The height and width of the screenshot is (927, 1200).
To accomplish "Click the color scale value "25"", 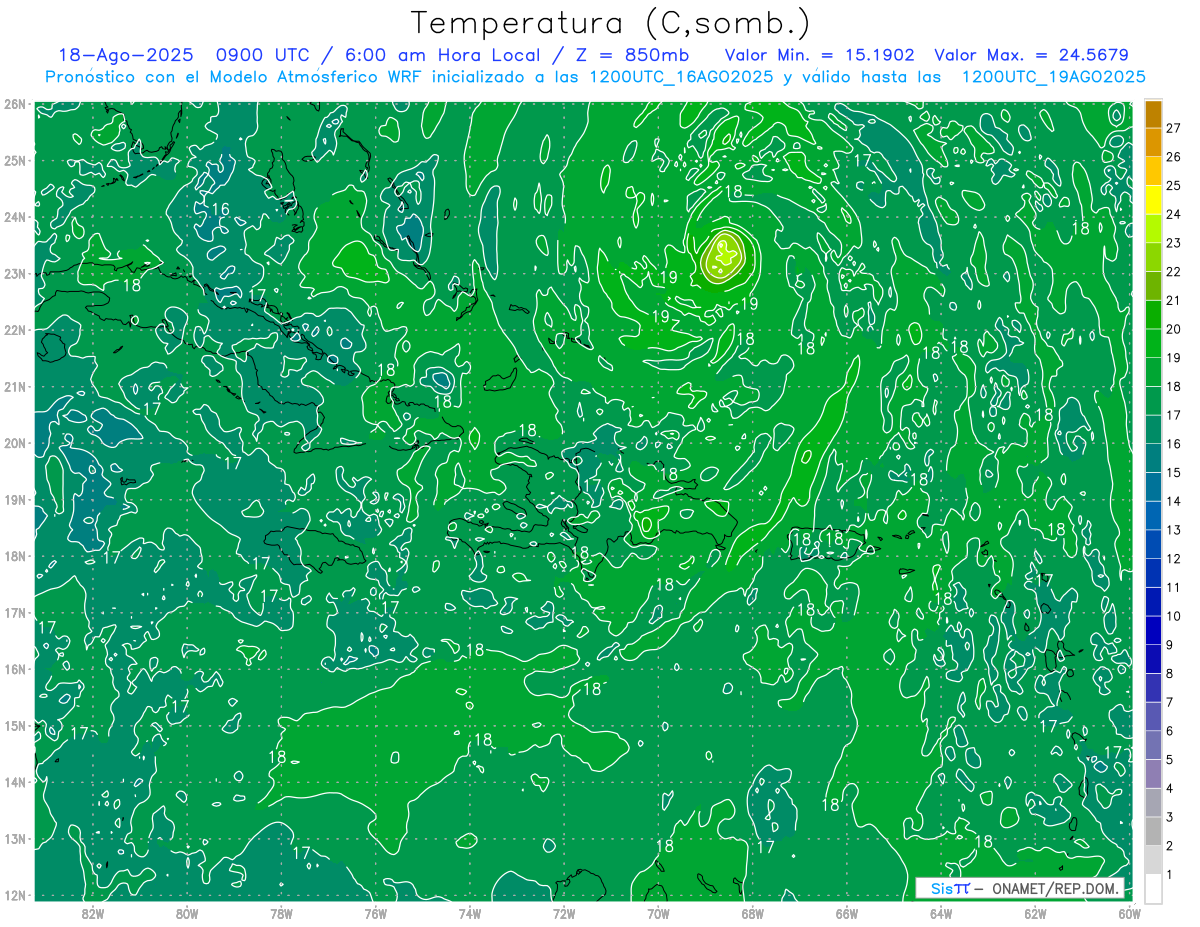I will pos(1173,185).
